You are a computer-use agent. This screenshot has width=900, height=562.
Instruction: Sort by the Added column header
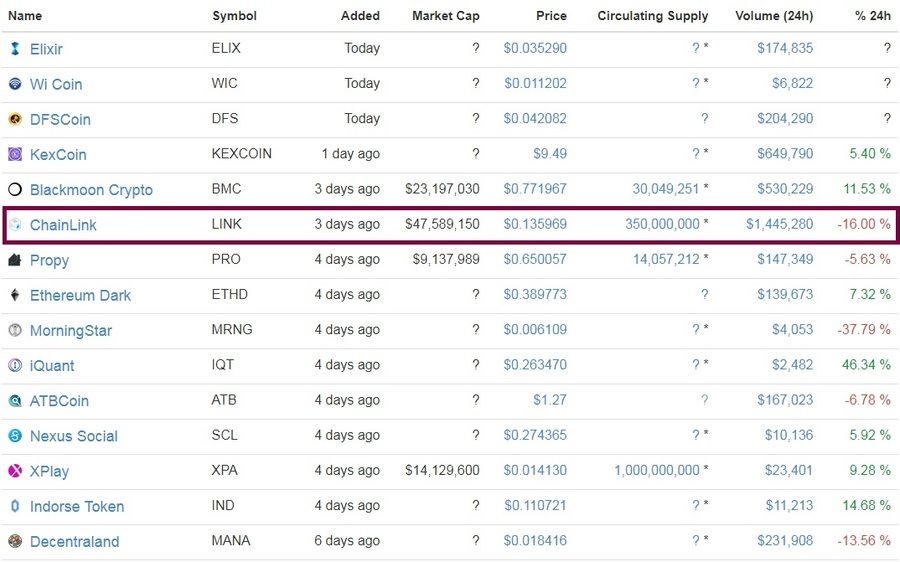360,15
